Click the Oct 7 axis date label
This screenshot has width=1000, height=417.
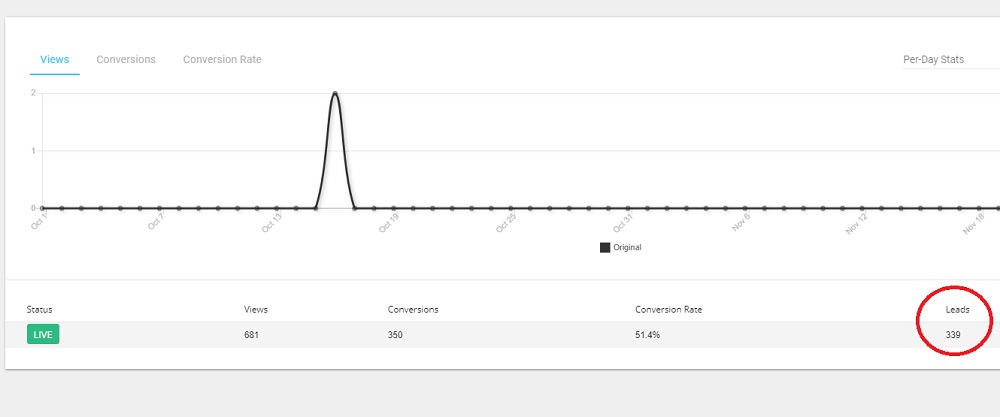(x=155, y=223)
